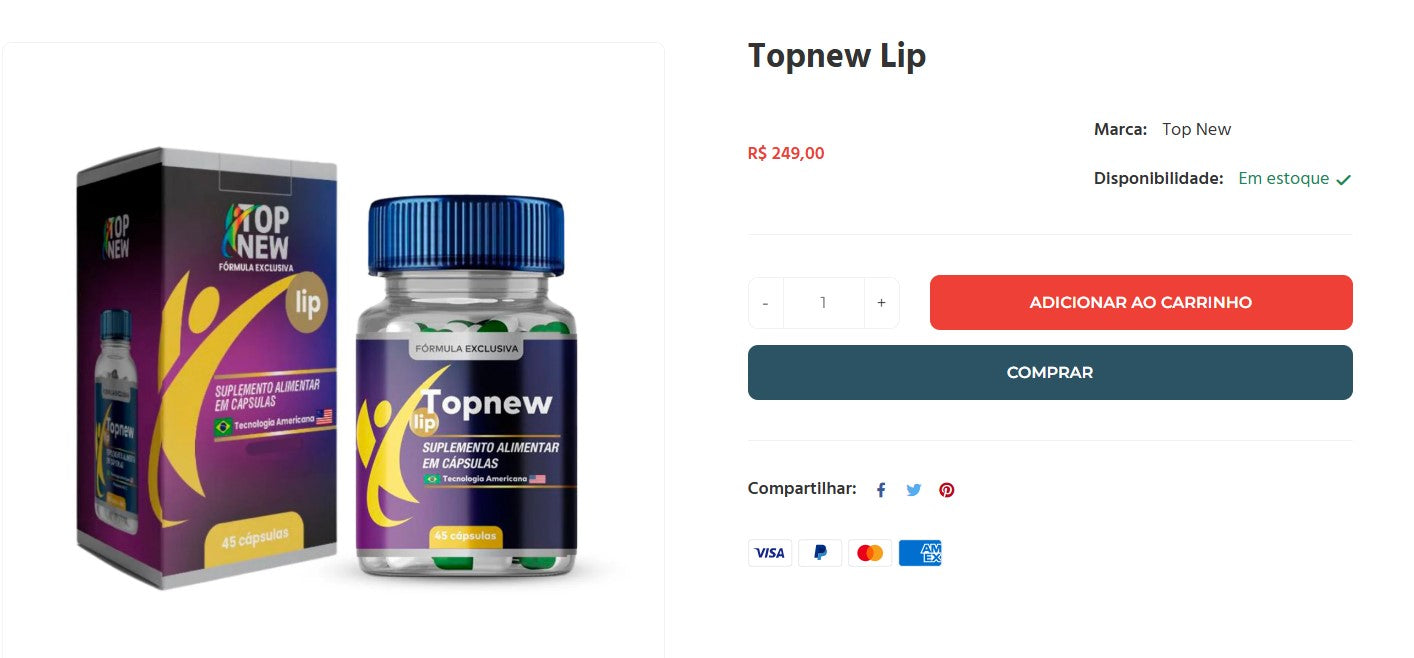1414x658 pixels.
Task: Click the purple product box in the image
Action: click(x=207, y=368)
